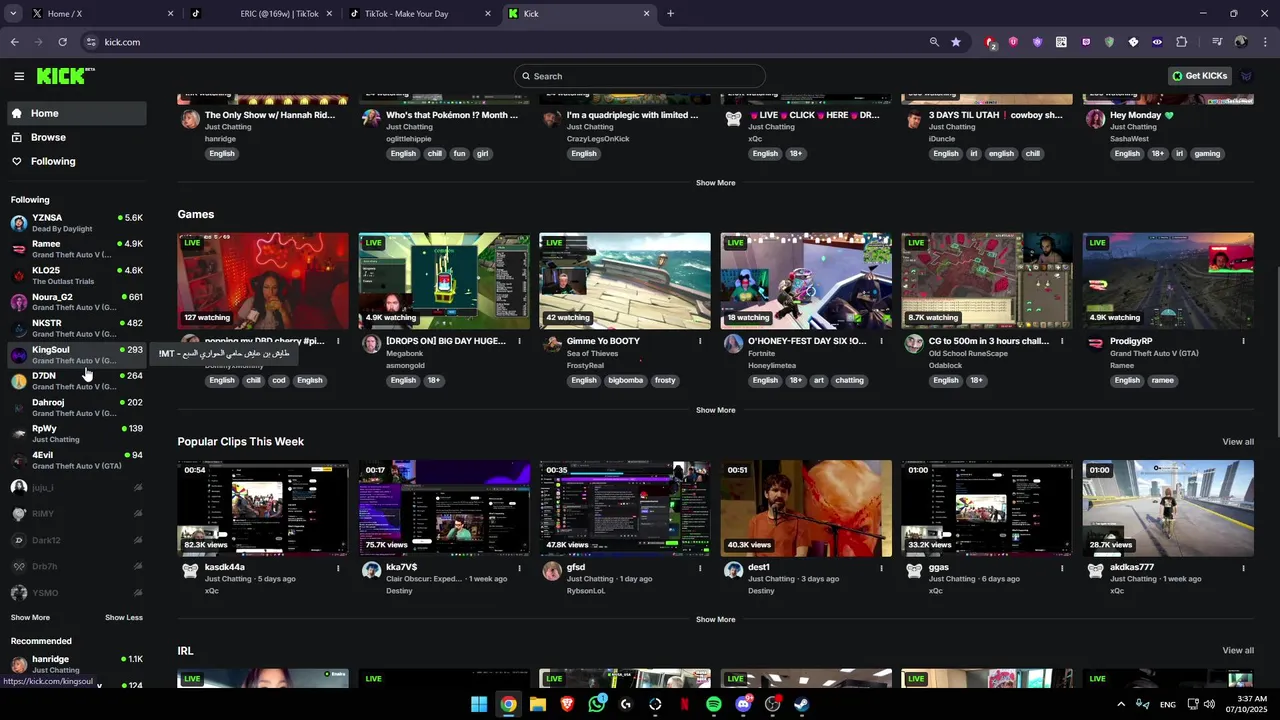The image size is (1280, 720).
Task: Open a new browser tab
Action: click(x=670, y=14)
